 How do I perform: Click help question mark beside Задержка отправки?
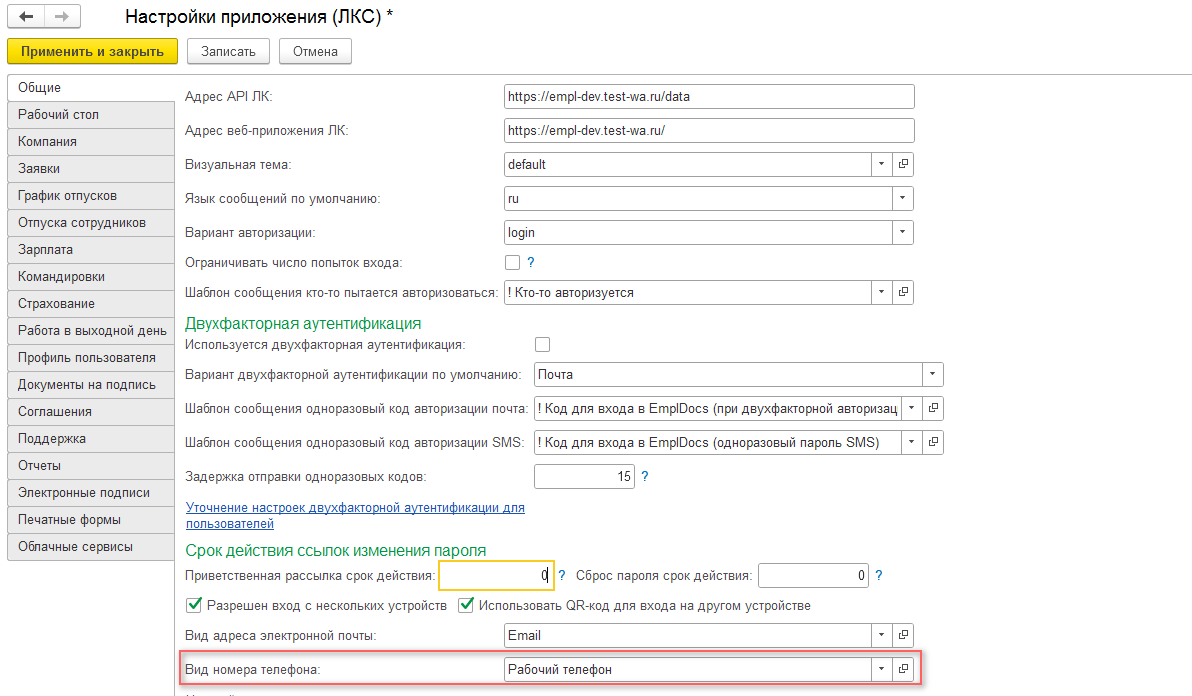click(645, 477)
